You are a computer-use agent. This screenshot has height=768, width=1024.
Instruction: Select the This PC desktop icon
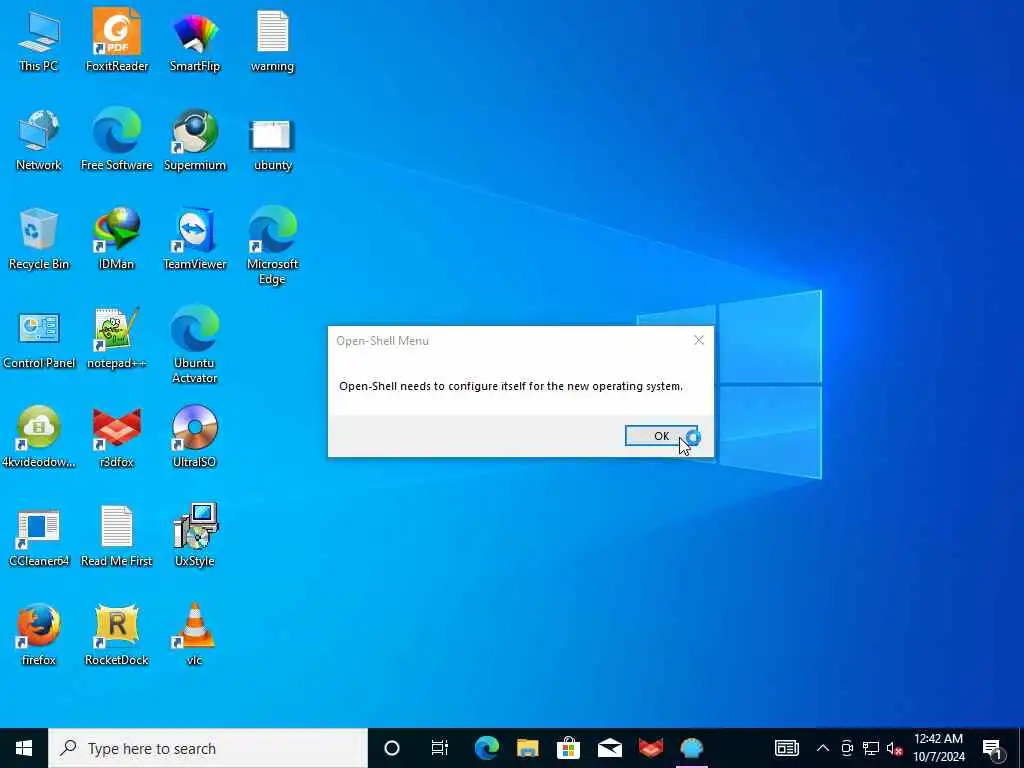click(39, 40)
